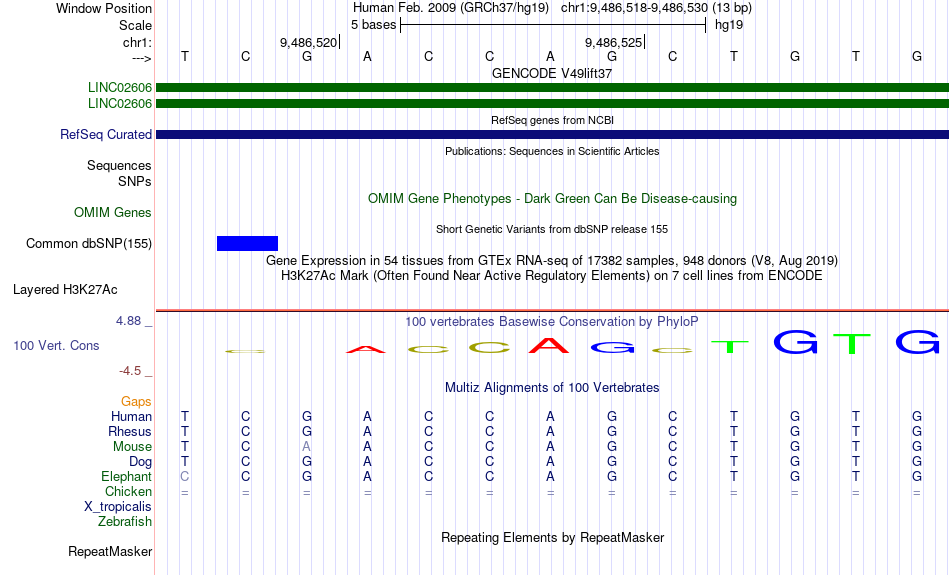Viewport: 950px width, 575px height.
Task: Click the 9,486,525 position marker
Action: 614,42
